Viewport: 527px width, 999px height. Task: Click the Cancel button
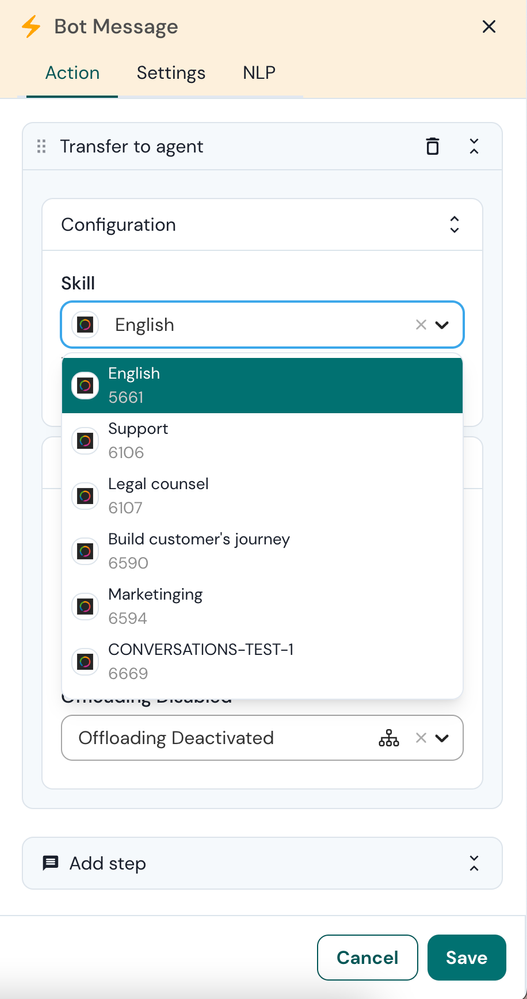[x=367, y=958]
